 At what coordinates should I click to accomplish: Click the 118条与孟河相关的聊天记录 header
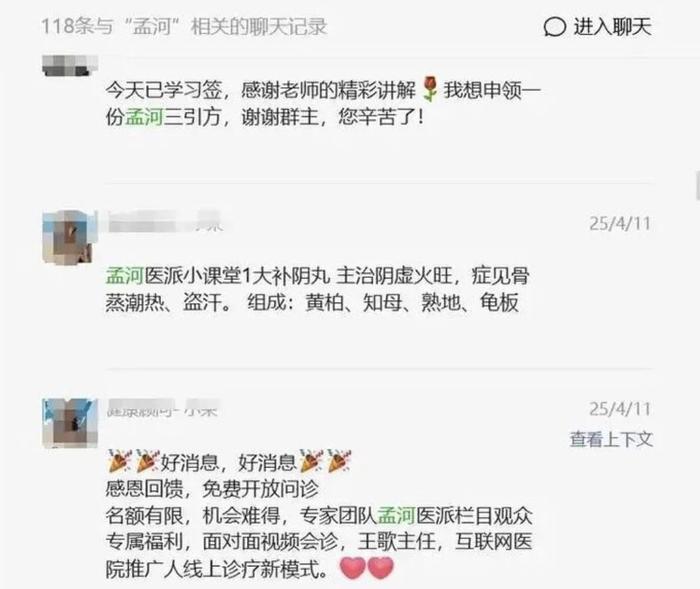(184, 26)
